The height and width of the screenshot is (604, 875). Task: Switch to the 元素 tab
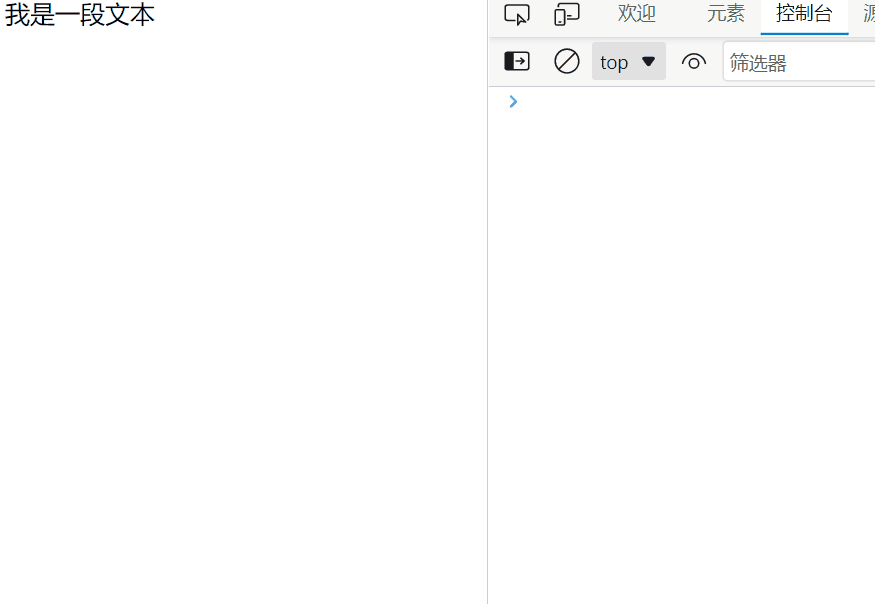[725, 13]
